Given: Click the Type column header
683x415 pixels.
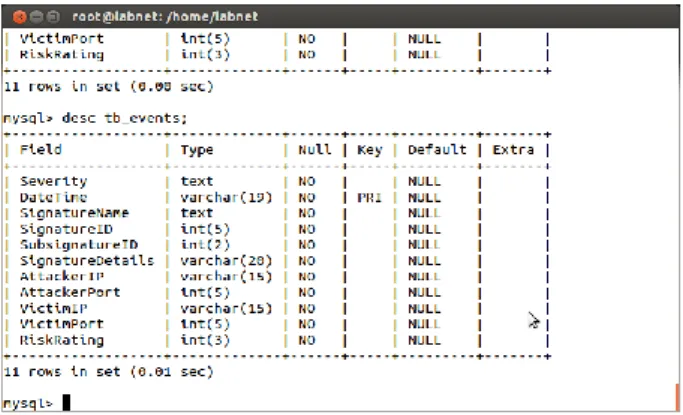Looking at the screenshot, I should (x=197, y=150).
